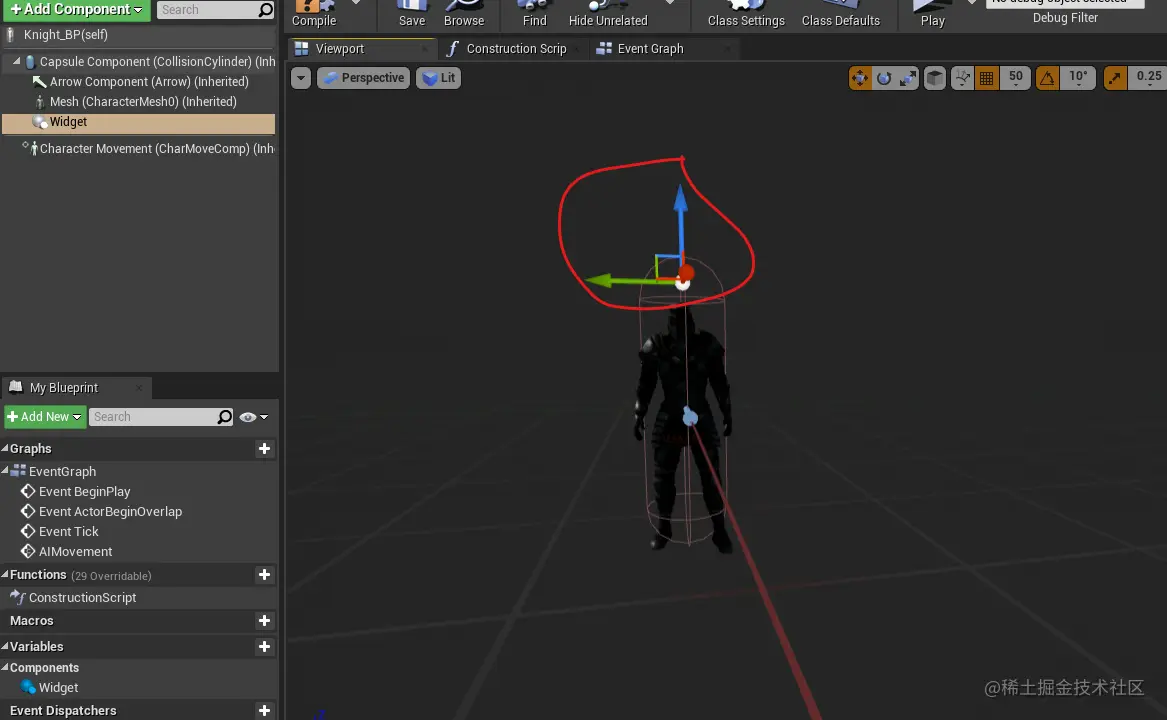Open Perspective view mode menu
This screenshot has height=720, width=1167.
point(364,78)
